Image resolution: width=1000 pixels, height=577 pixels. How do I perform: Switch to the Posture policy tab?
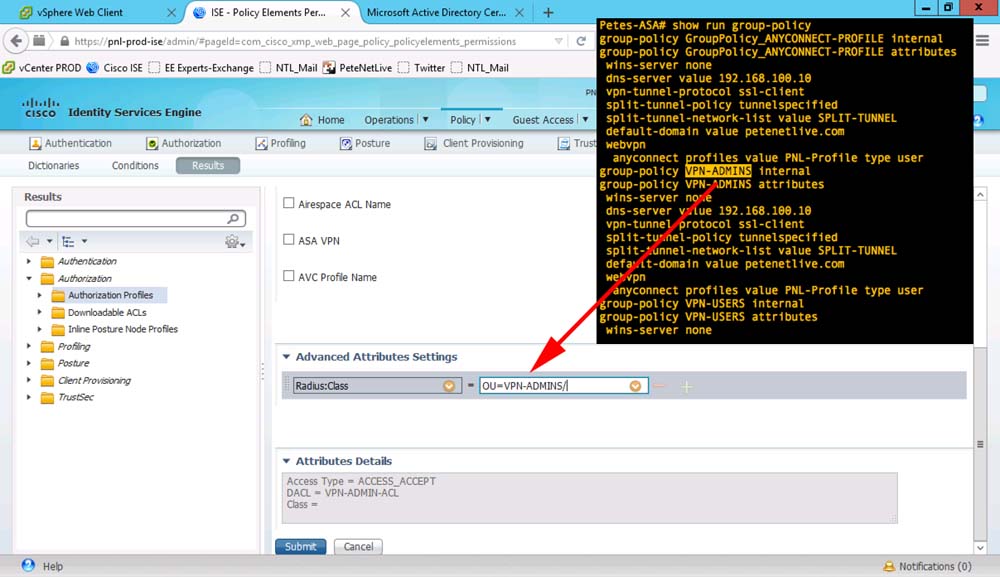pos(365,143)
